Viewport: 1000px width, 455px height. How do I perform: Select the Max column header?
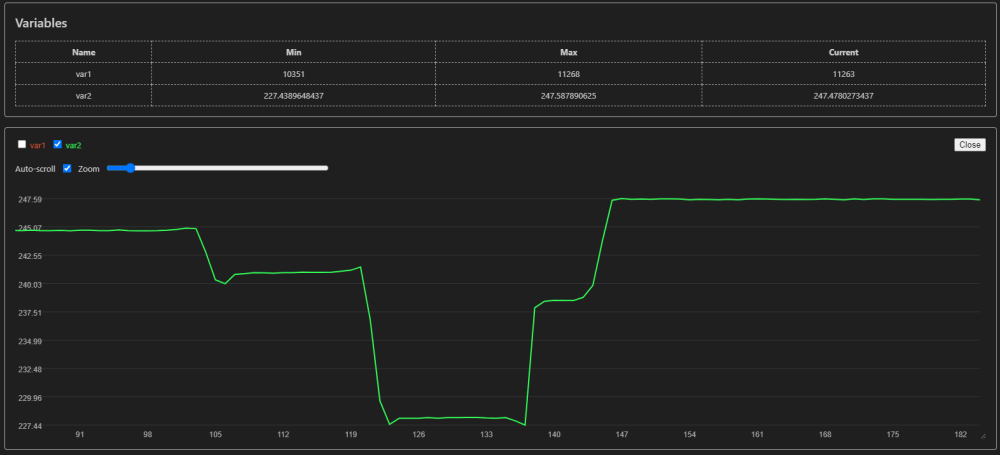coord(569,52)
